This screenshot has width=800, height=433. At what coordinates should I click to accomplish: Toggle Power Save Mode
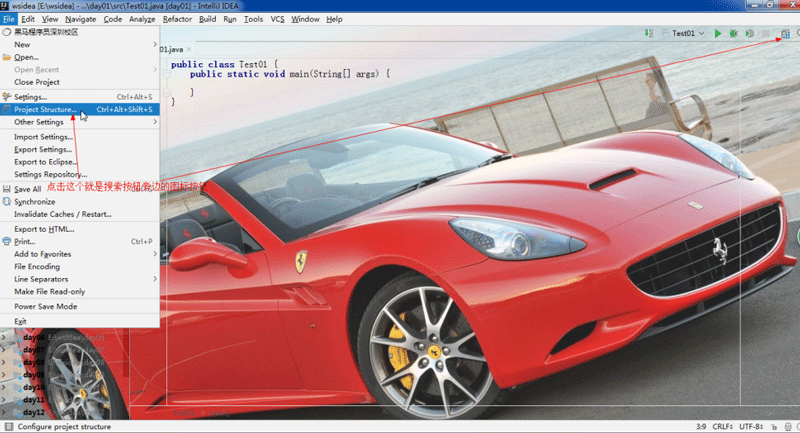[x=45, y=306]
